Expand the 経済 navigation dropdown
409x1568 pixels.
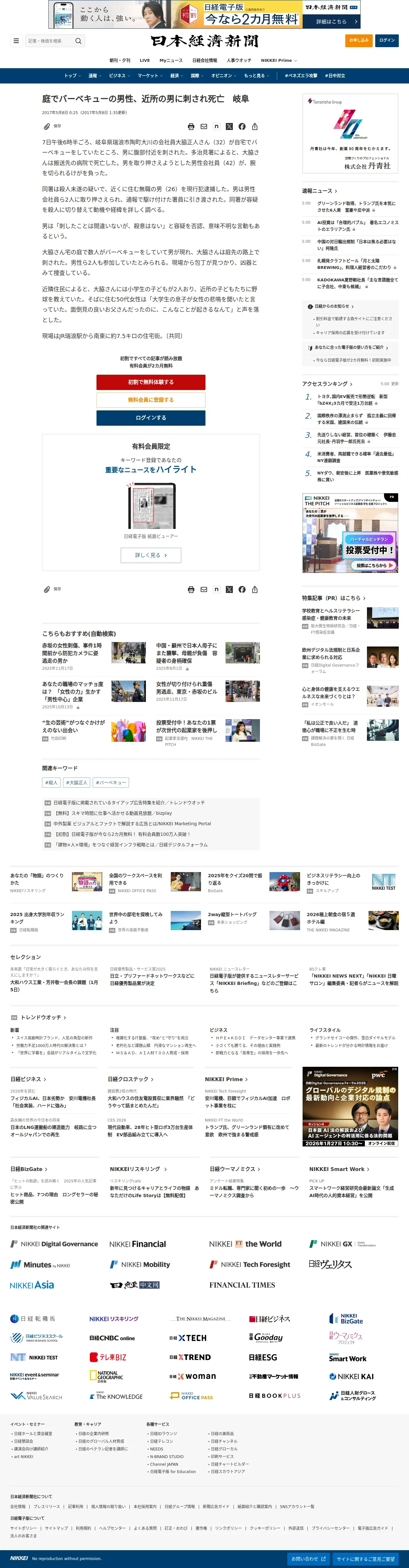[176, 76]
